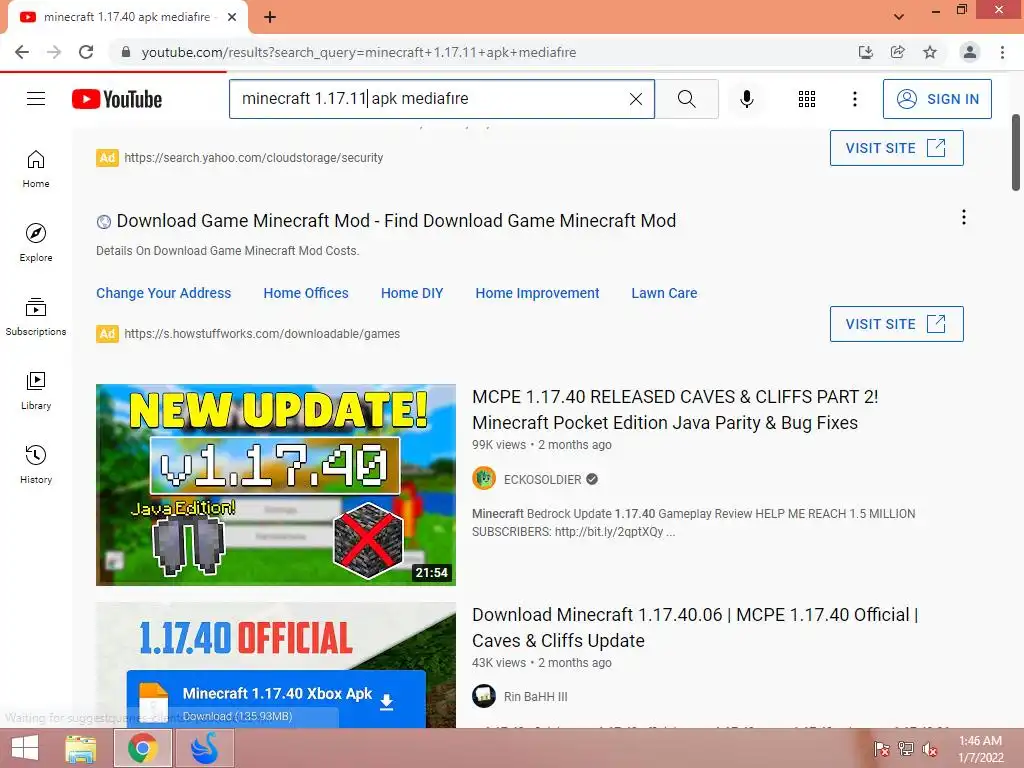The width and height of the screenshot is (1024, 768).
Task: Open YouTube settings three-dot menu
Action: point(854,99)
